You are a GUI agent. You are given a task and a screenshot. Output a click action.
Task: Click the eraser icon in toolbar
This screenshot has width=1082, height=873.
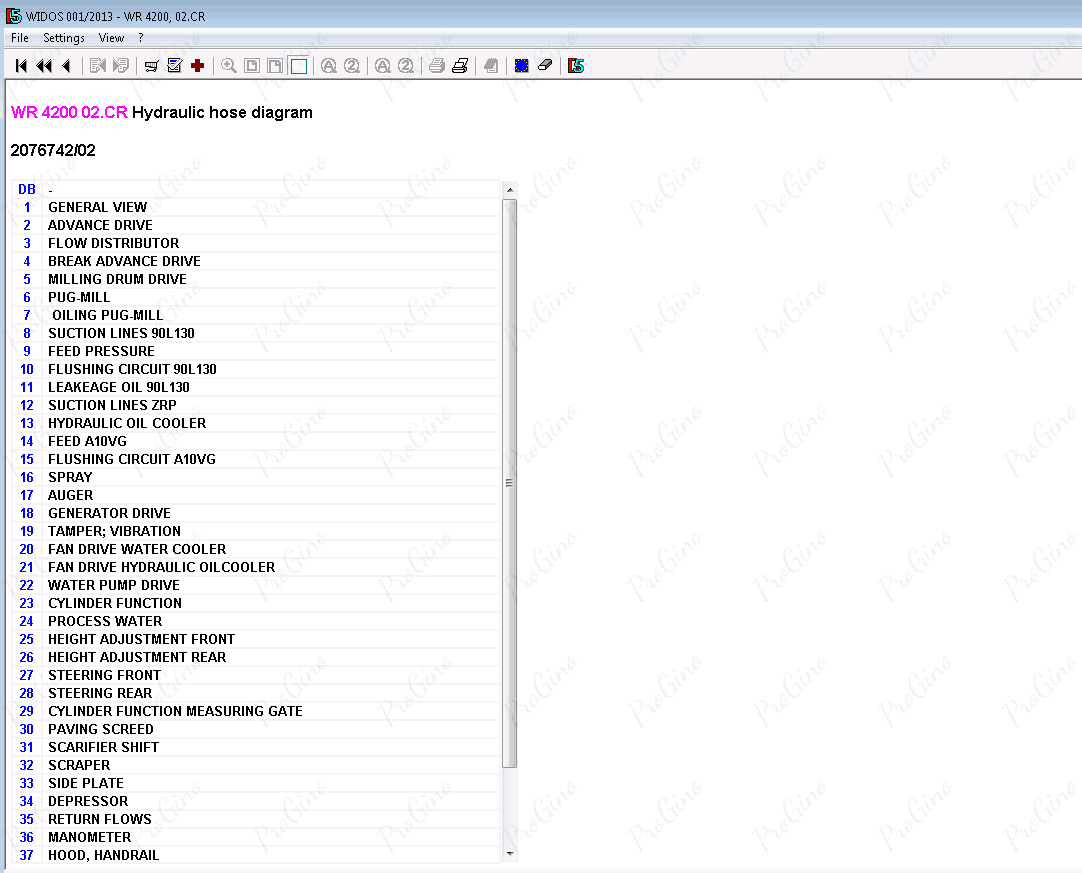click(544, 66)
